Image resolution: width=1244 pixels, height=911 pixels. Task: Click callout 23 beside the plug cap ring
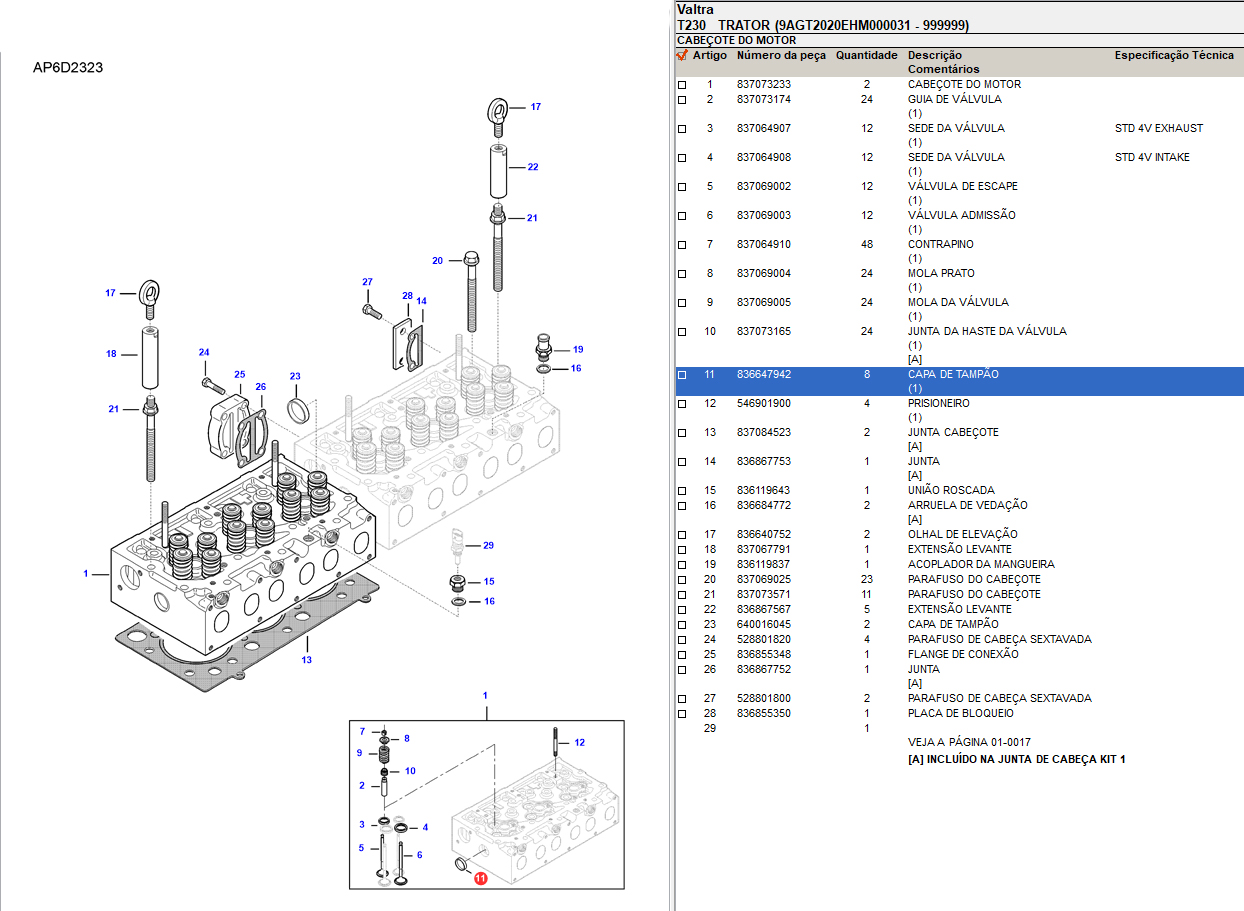pos(295,376)
